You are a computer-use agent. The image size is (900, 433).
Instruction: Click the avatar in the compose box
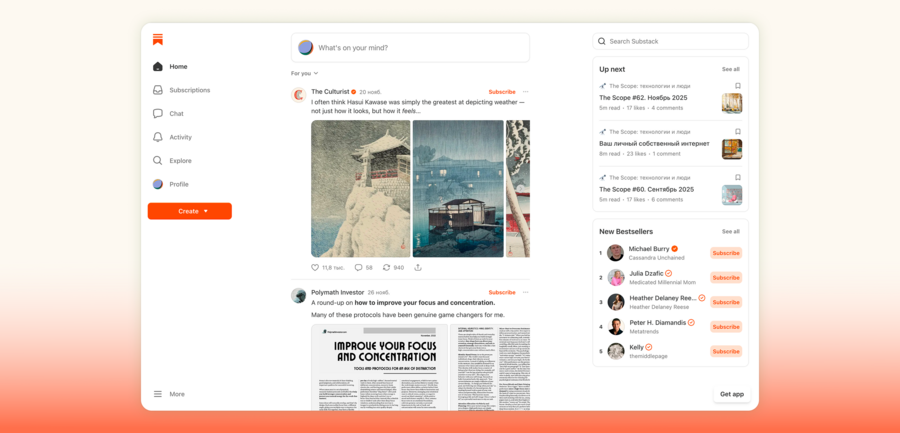[305, 48]
